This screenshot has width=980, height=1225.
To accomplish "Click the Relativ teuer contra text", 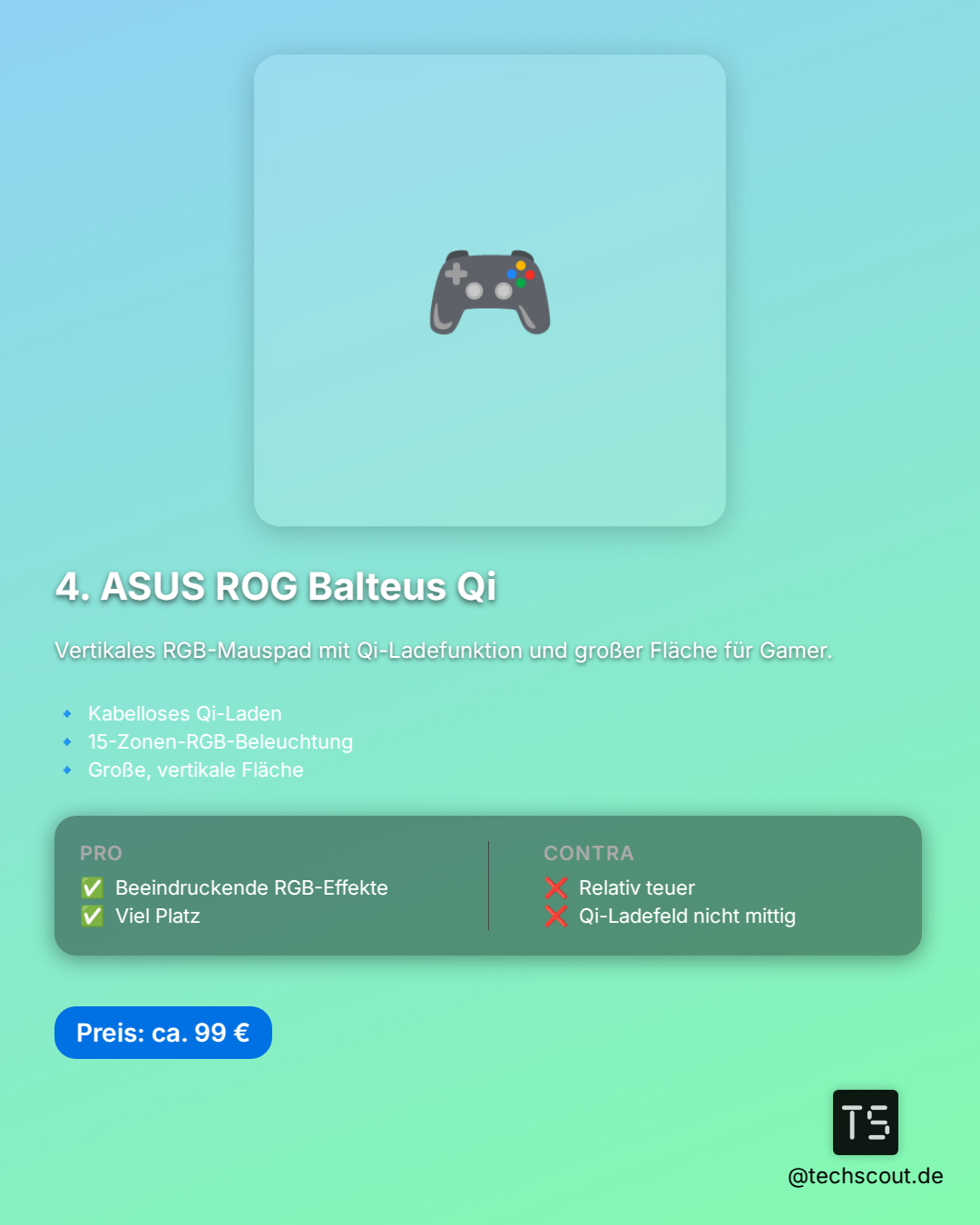I will [x=637, y=887].
